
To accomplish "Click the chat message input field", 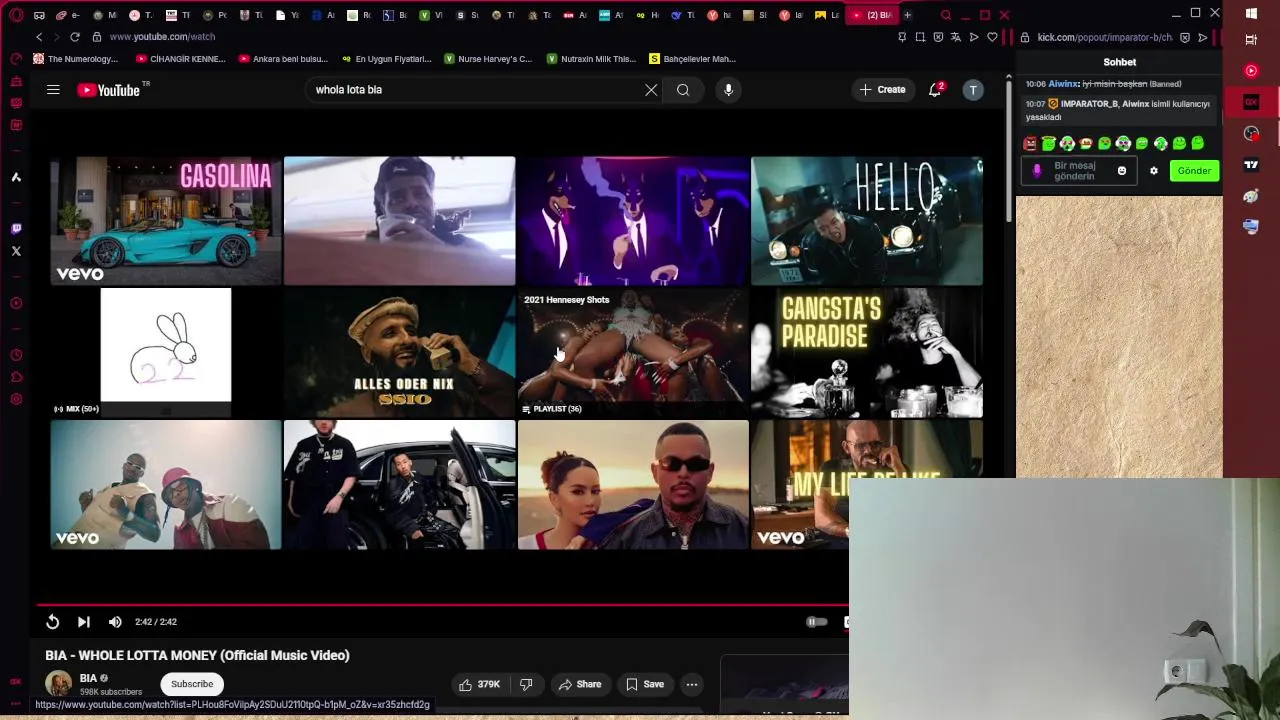I will (1078, 171).
